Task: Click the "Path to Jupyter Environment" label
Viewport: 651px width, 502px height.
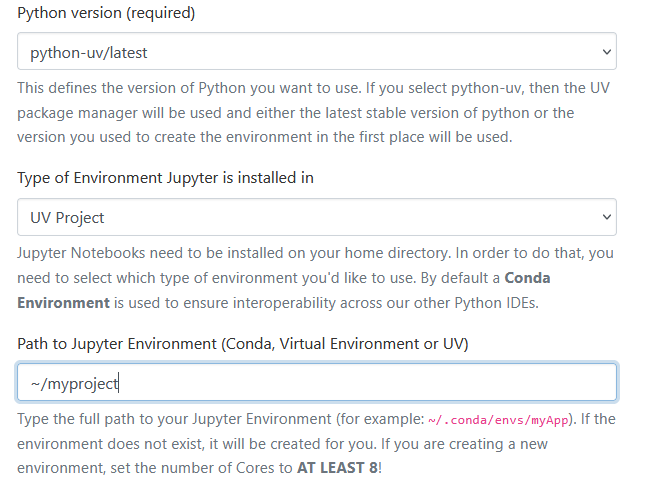Action: point(243,344)
